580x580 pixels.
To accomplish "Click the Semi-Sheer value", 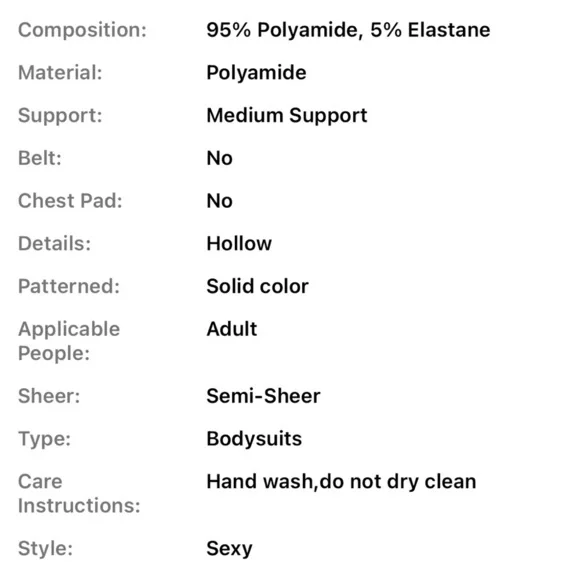I will click(263, 396).
